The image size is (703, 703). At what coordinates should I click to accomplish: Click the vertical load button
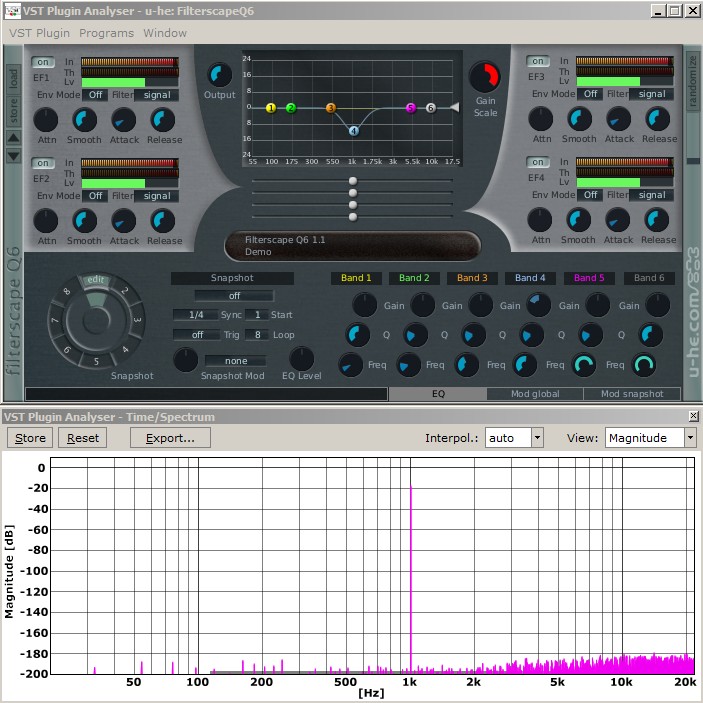point(13,78)
